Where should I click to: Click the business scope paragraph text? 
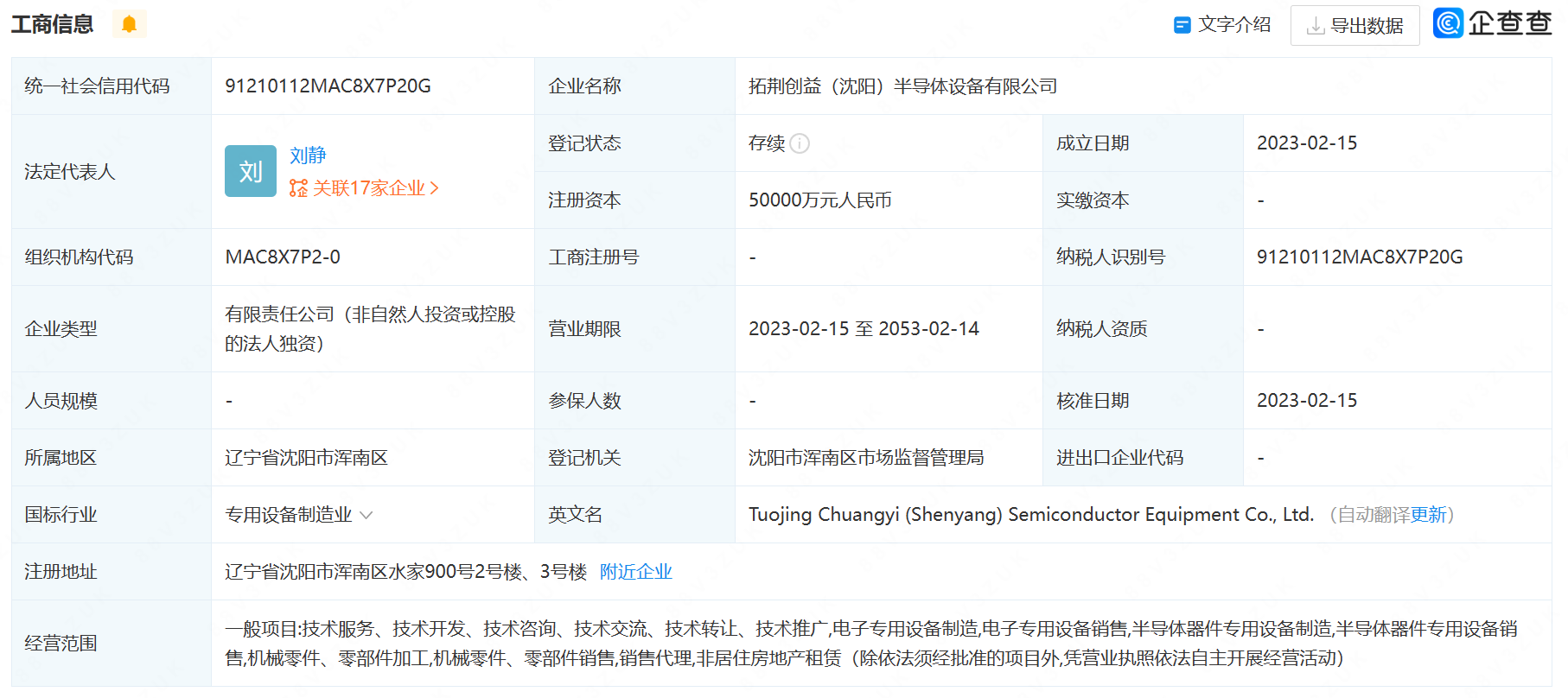click(871, 644)
